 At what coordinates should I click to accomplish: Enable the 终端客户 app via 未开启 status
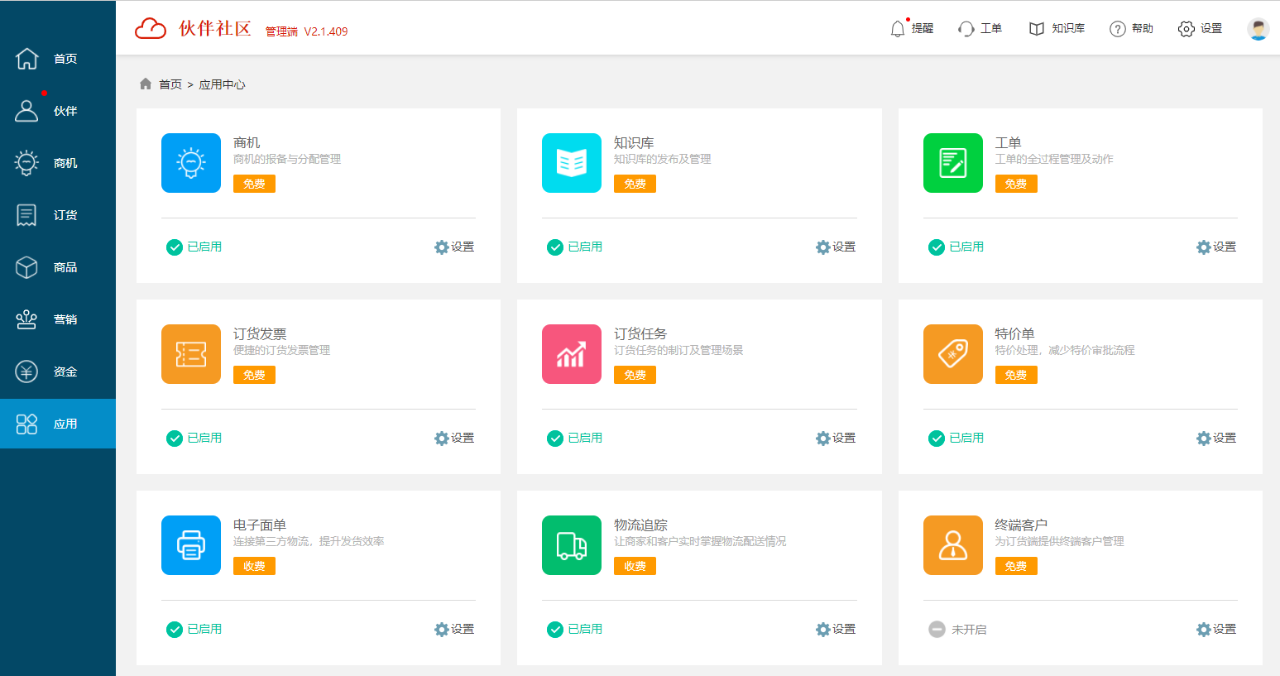(957, 629)
